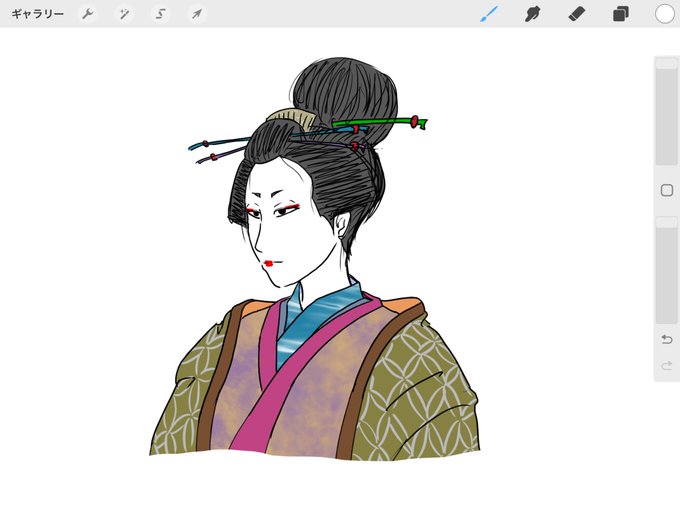Undo the last stroke
680x510 pixels.
click(x=667, y=339)
